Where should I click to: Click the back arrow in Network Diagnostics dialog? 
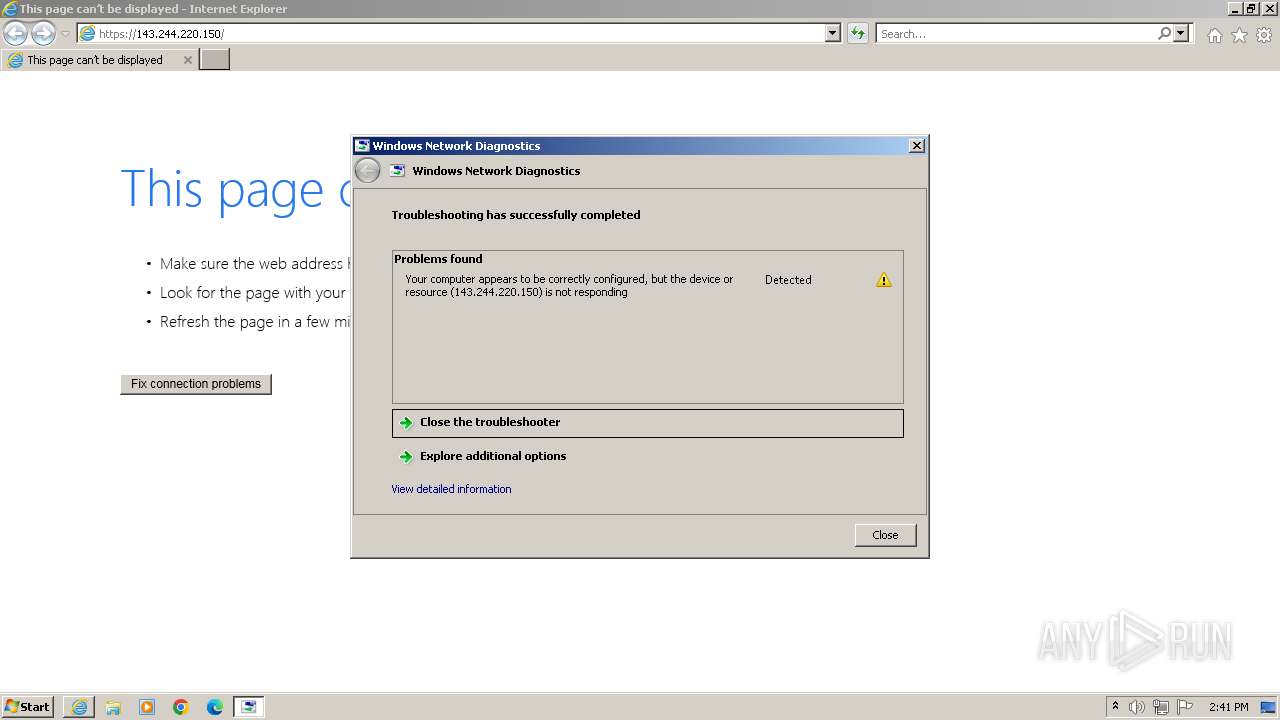(x=368, y=171)
